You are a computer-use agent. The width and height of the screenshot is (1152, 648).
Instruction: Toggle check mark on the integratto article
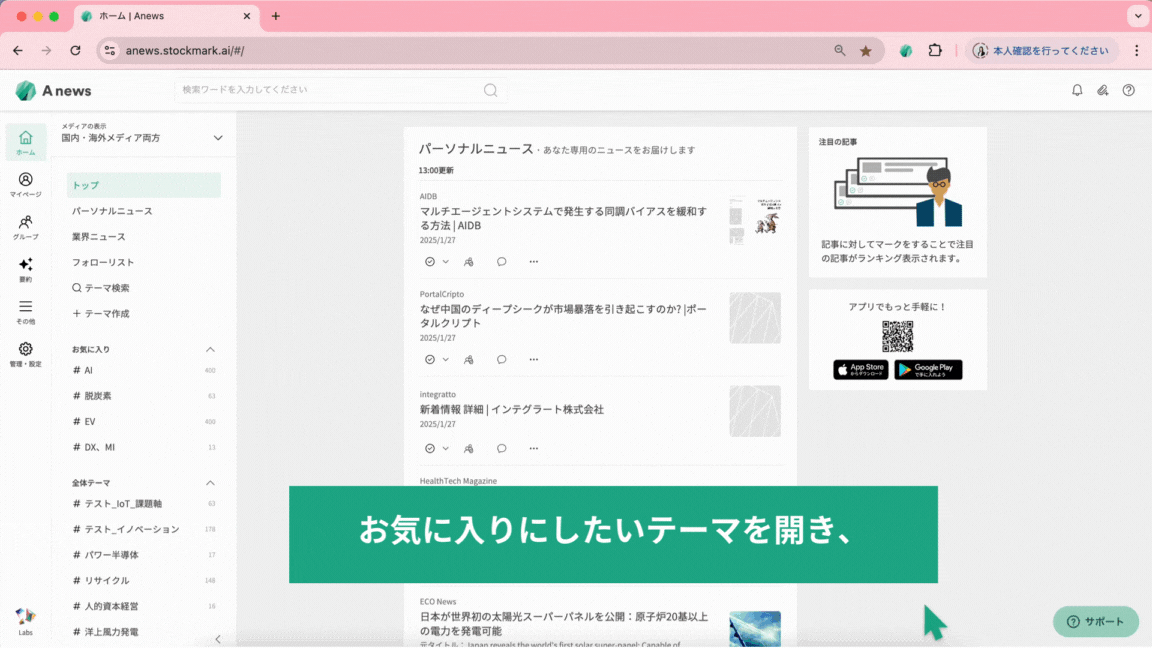point(430,449)
